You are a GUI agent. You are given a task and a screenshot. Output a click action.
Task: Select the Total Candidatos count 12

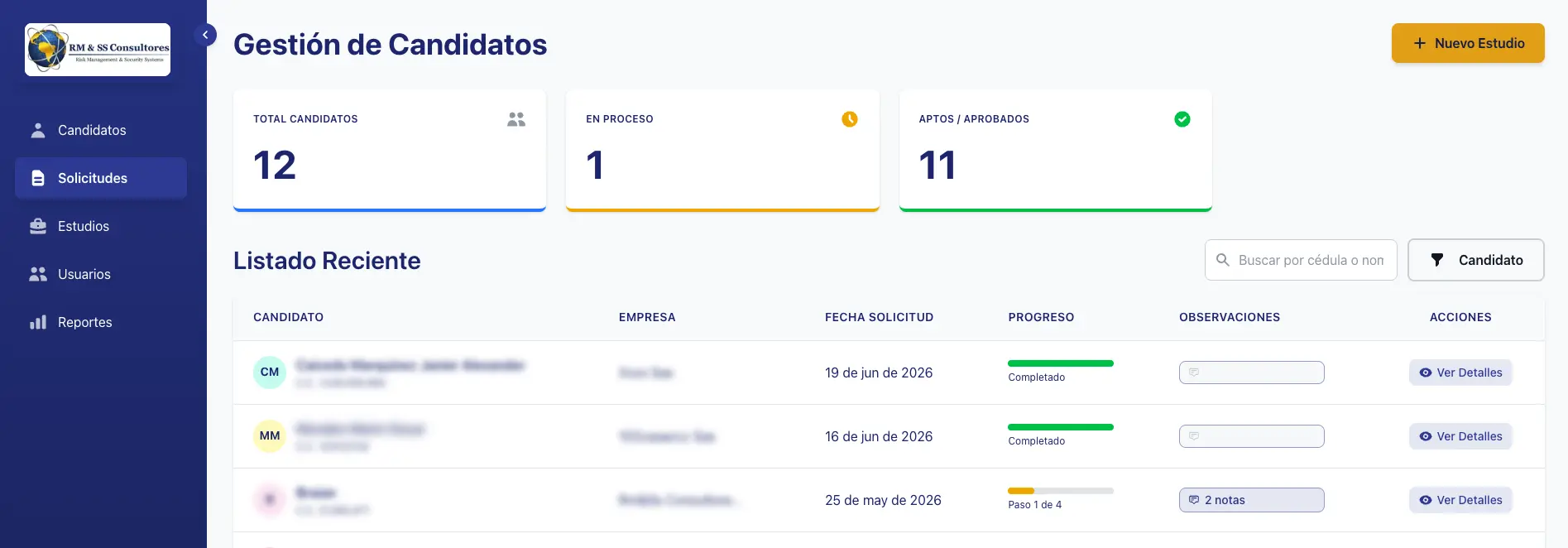tap(275, 165)
